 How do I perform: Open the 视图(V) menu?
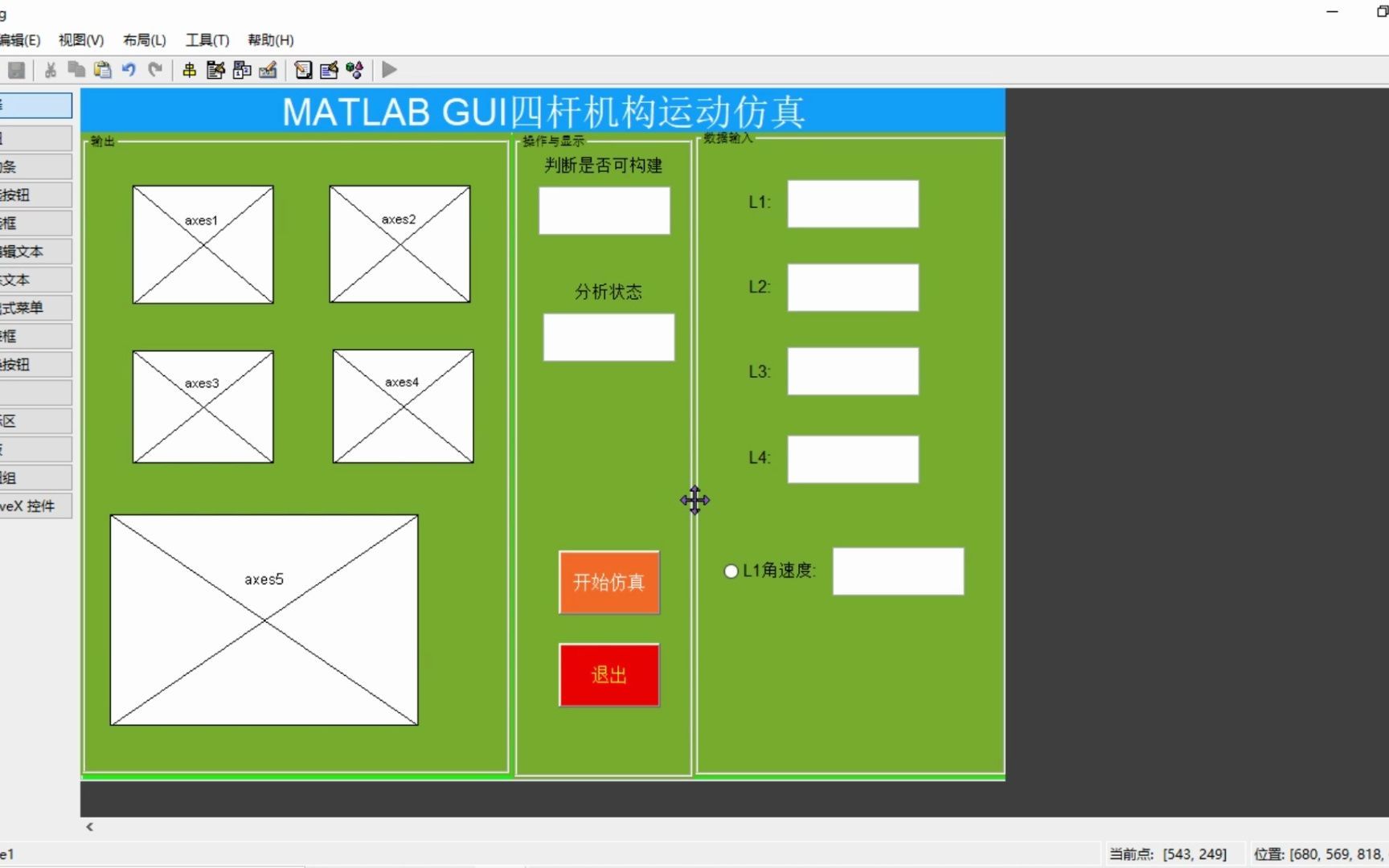pyautogui.click(x=81, y=40)
